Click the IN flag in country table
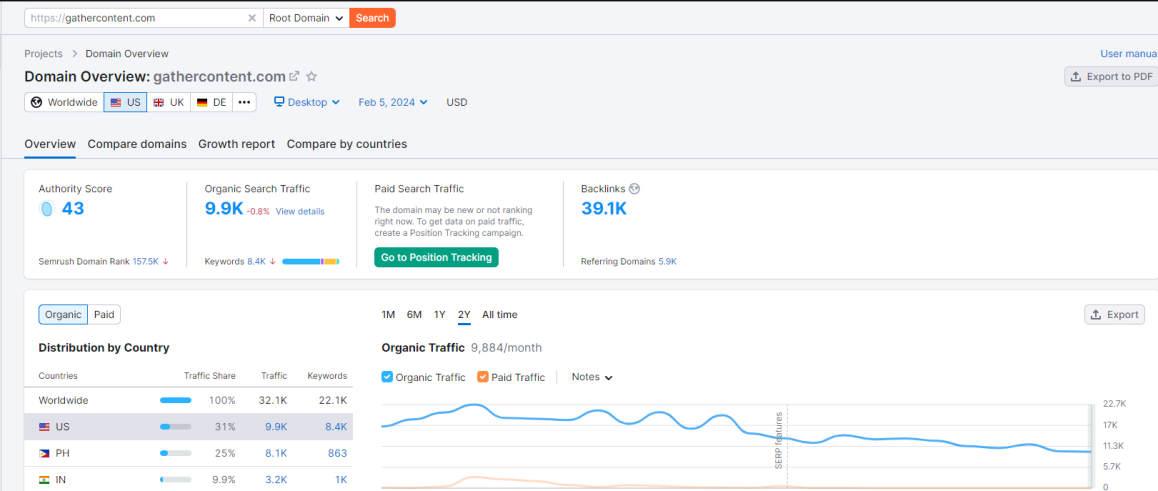 point(44,480)
